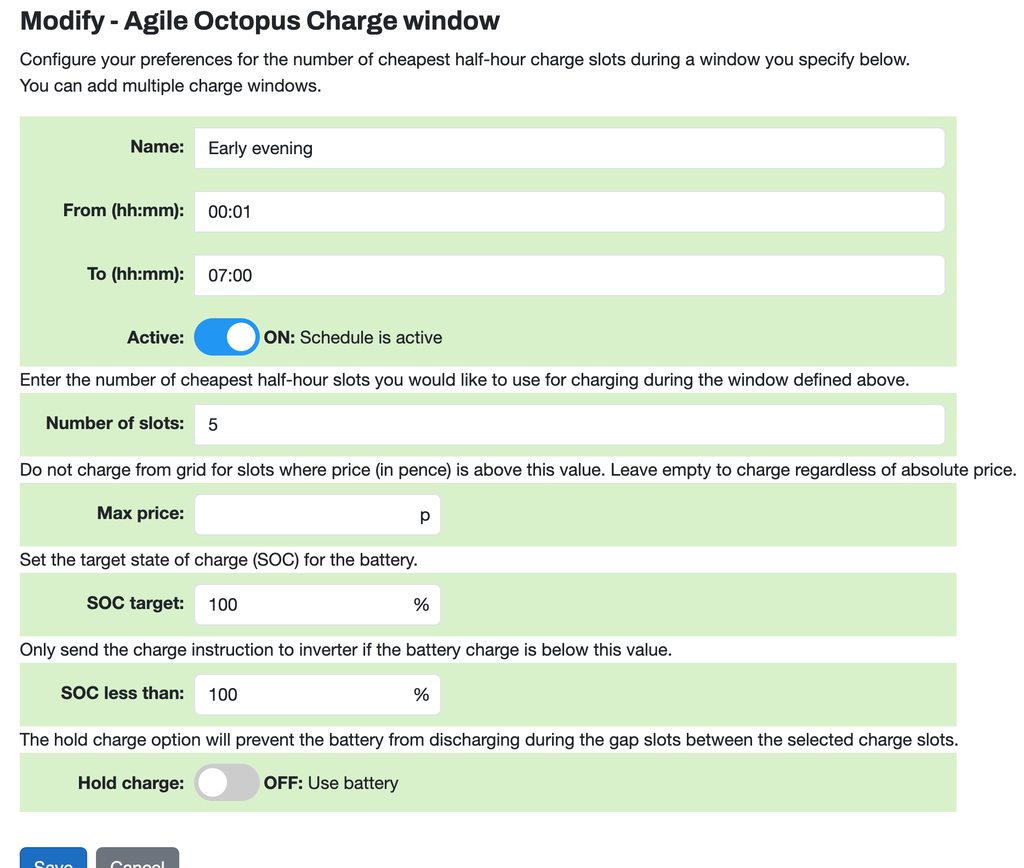The width and height of the screenshot is (1024, 868).
Task: Click the "From (hh:mm):" text label
Action: click(123, 211)
